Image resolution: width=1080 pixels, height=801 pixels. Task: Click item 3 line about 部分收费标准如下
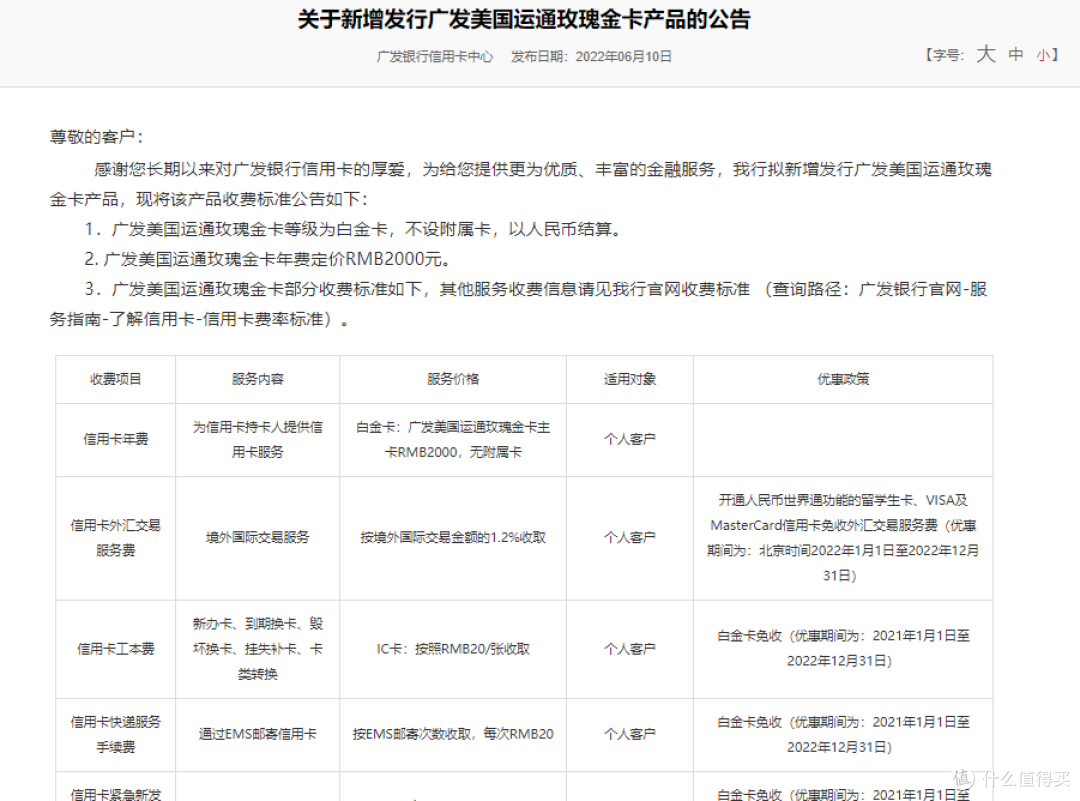click(x=536, y=289)
